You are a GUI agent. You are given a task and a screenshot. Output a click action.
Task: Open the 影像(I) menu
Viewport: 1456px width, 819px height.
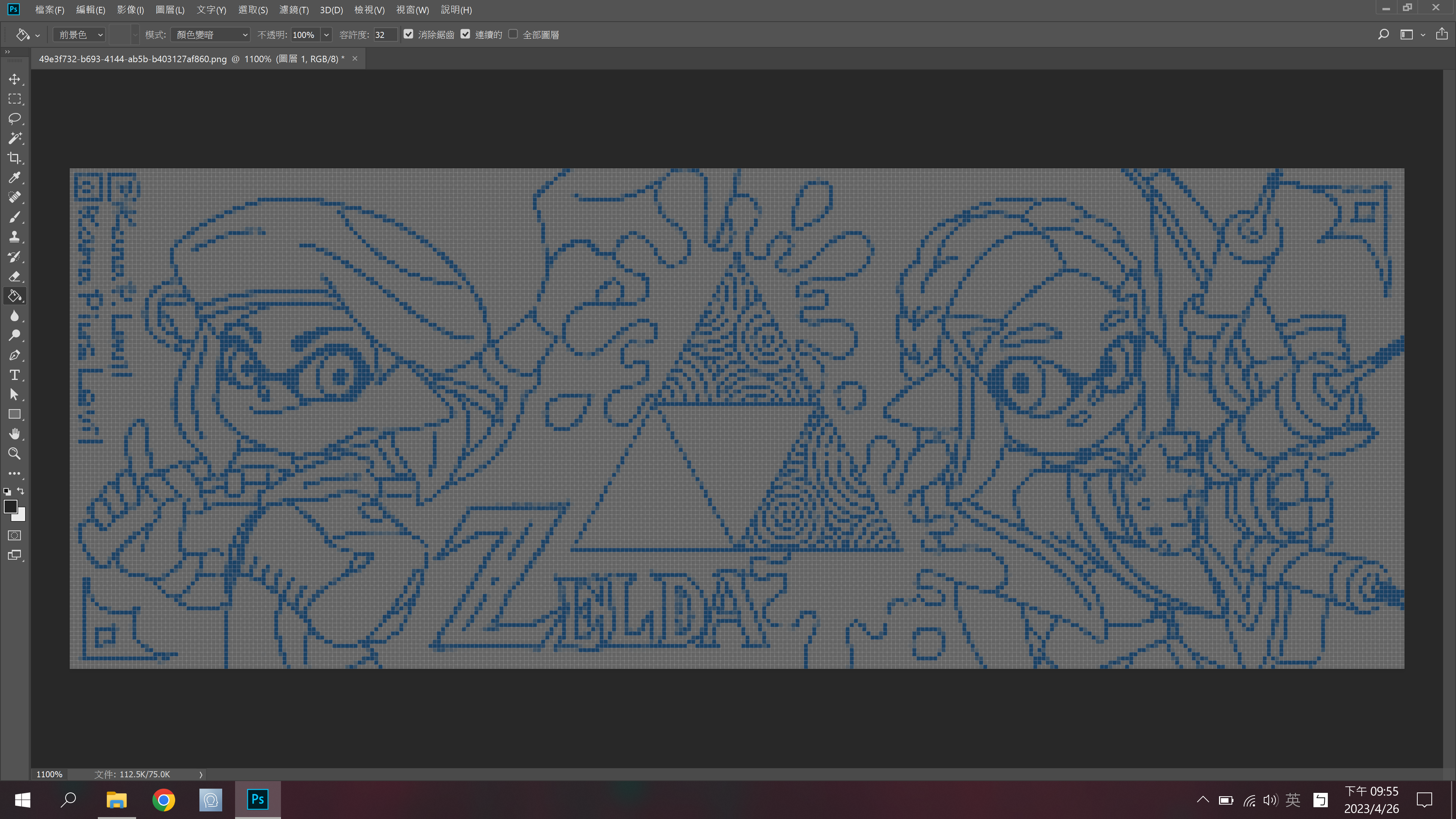click(130, 9)
